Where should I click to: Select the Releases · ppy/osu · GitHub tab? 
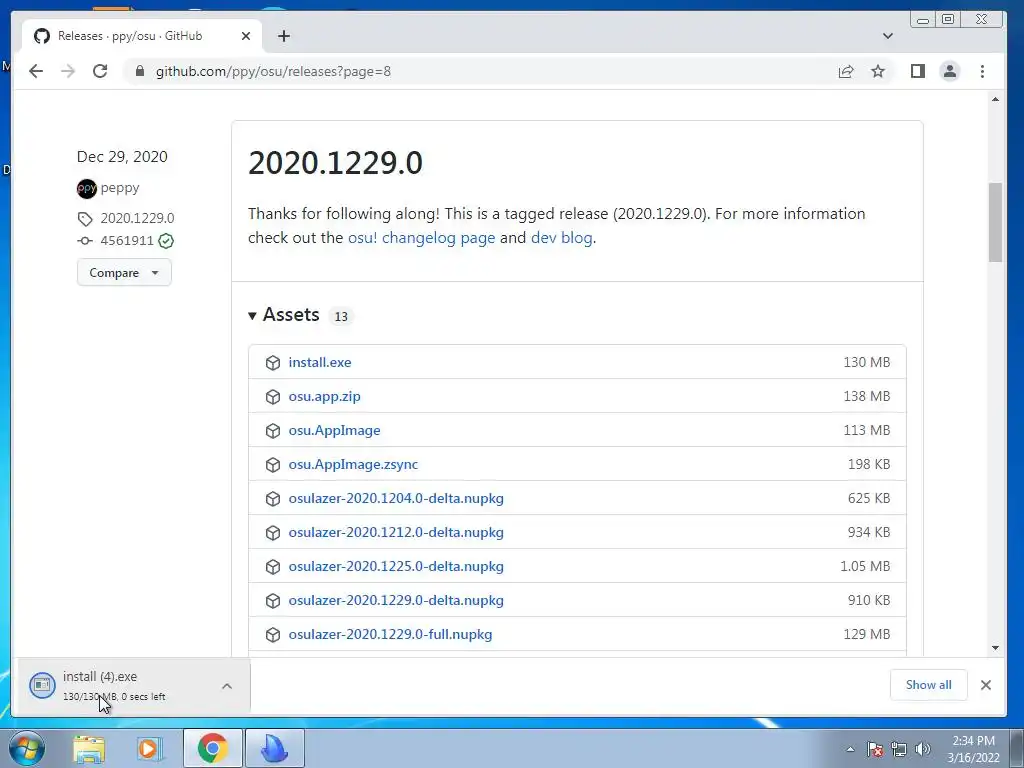tap(142, 36)
